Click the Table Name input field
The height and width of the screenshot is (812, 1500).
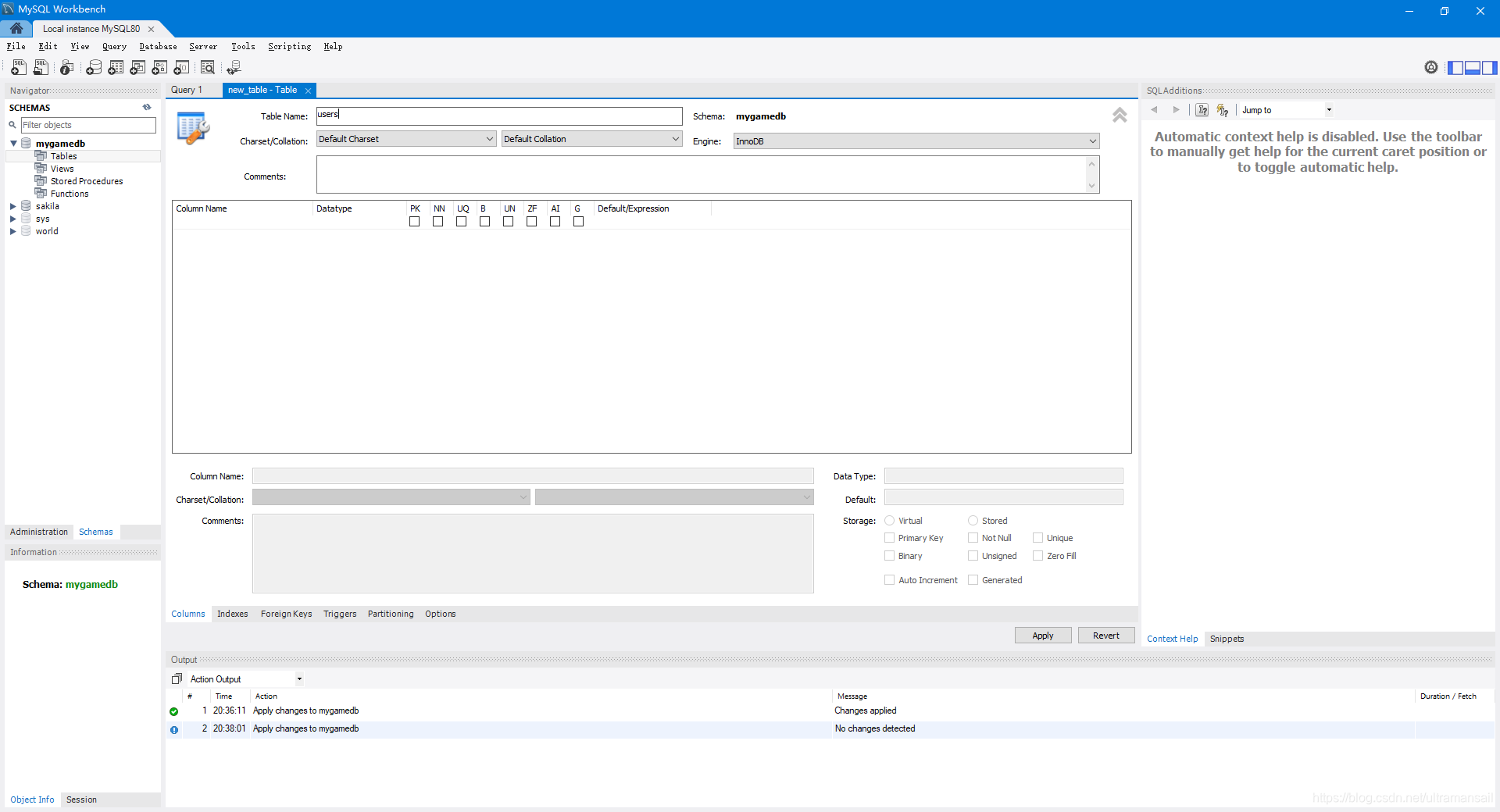[499, 116]
